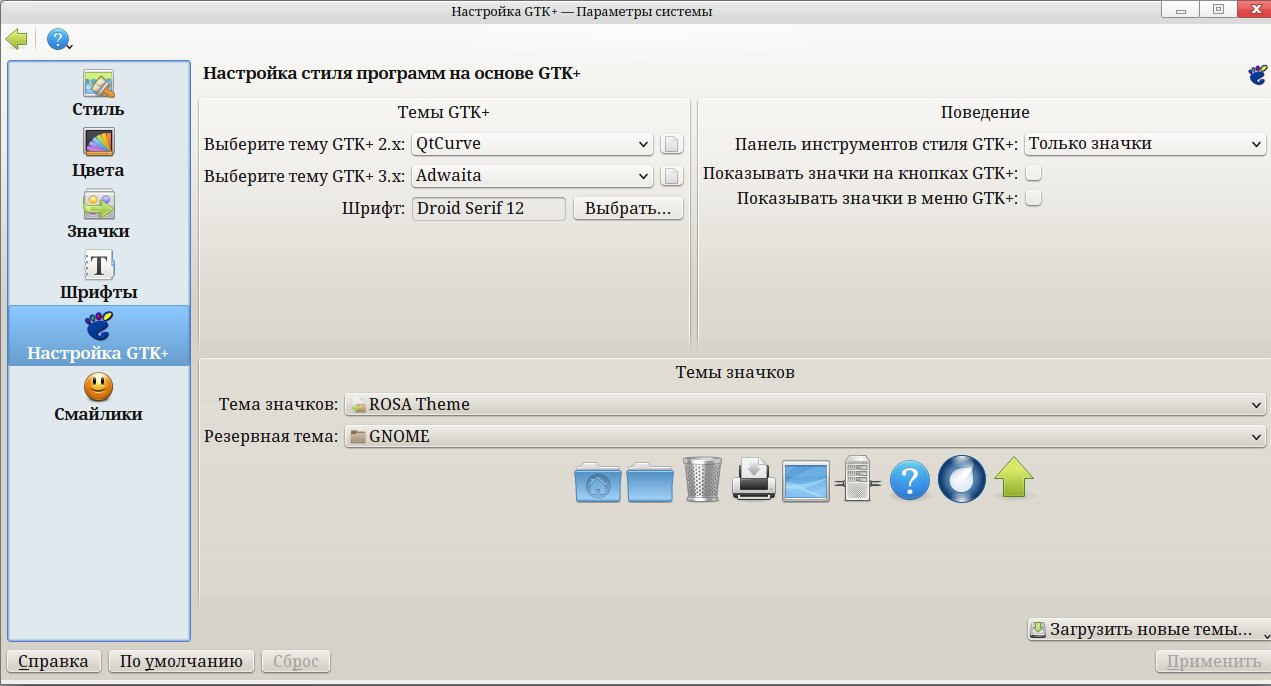Click the home folder preview icon

[x=598, y=481]
